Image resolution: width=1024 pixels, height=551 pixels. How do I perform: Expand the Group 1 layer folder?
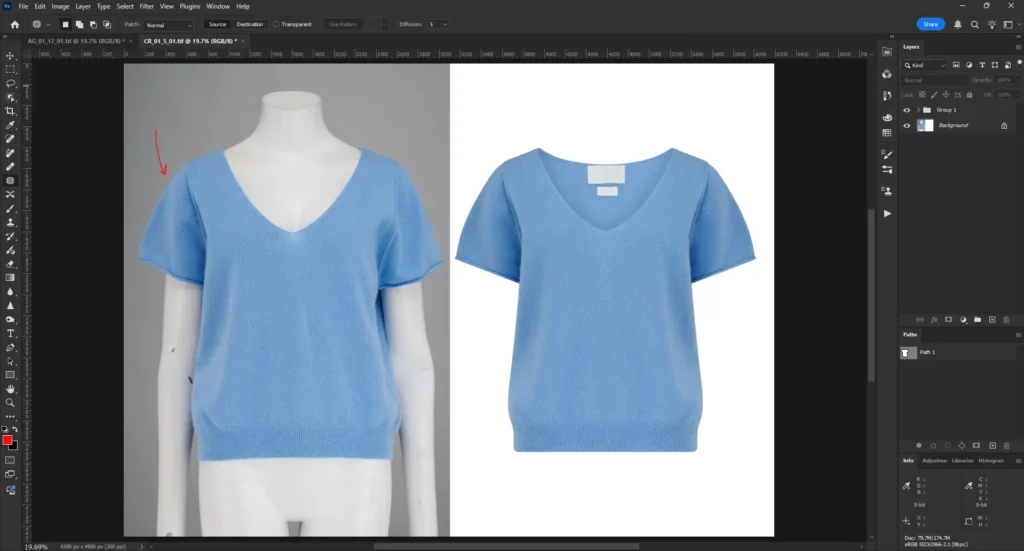917,109
